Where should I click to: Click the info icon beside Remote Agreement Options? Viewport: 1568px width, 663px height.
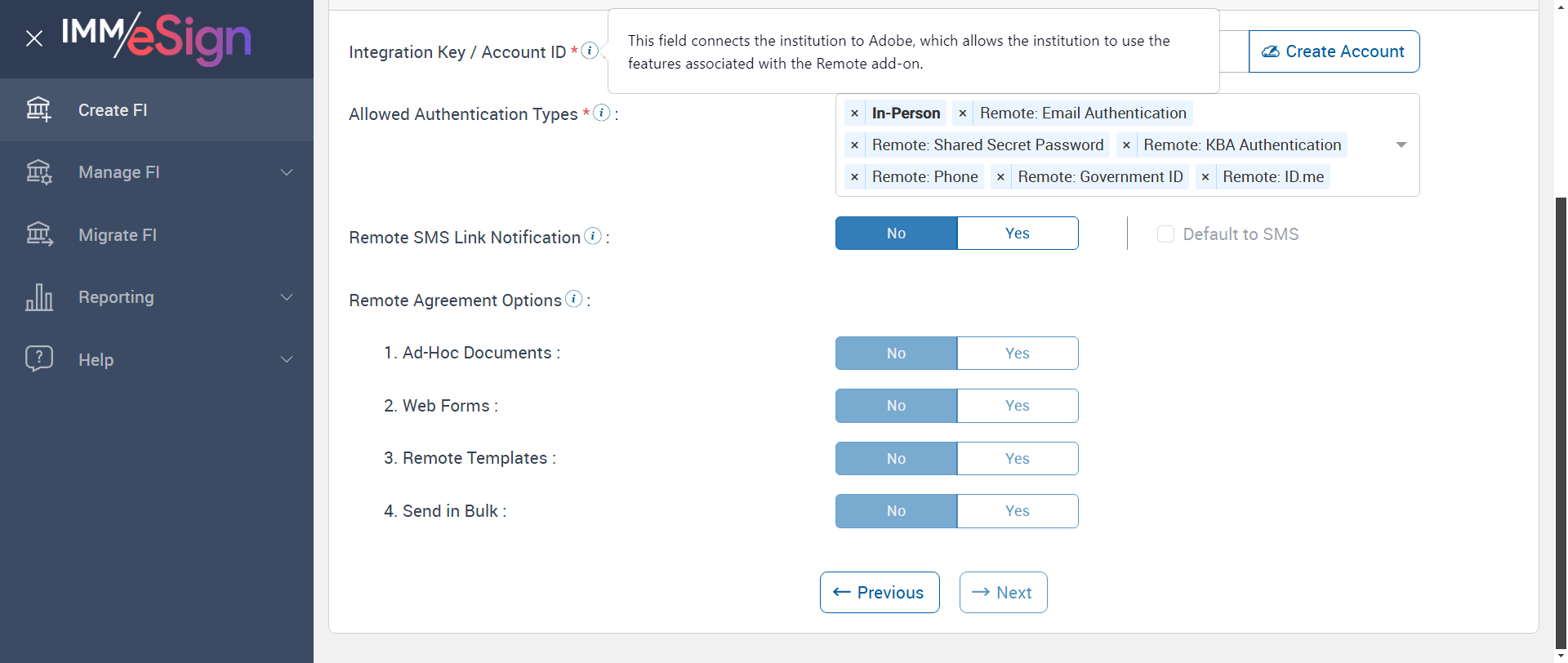point(574,299)
